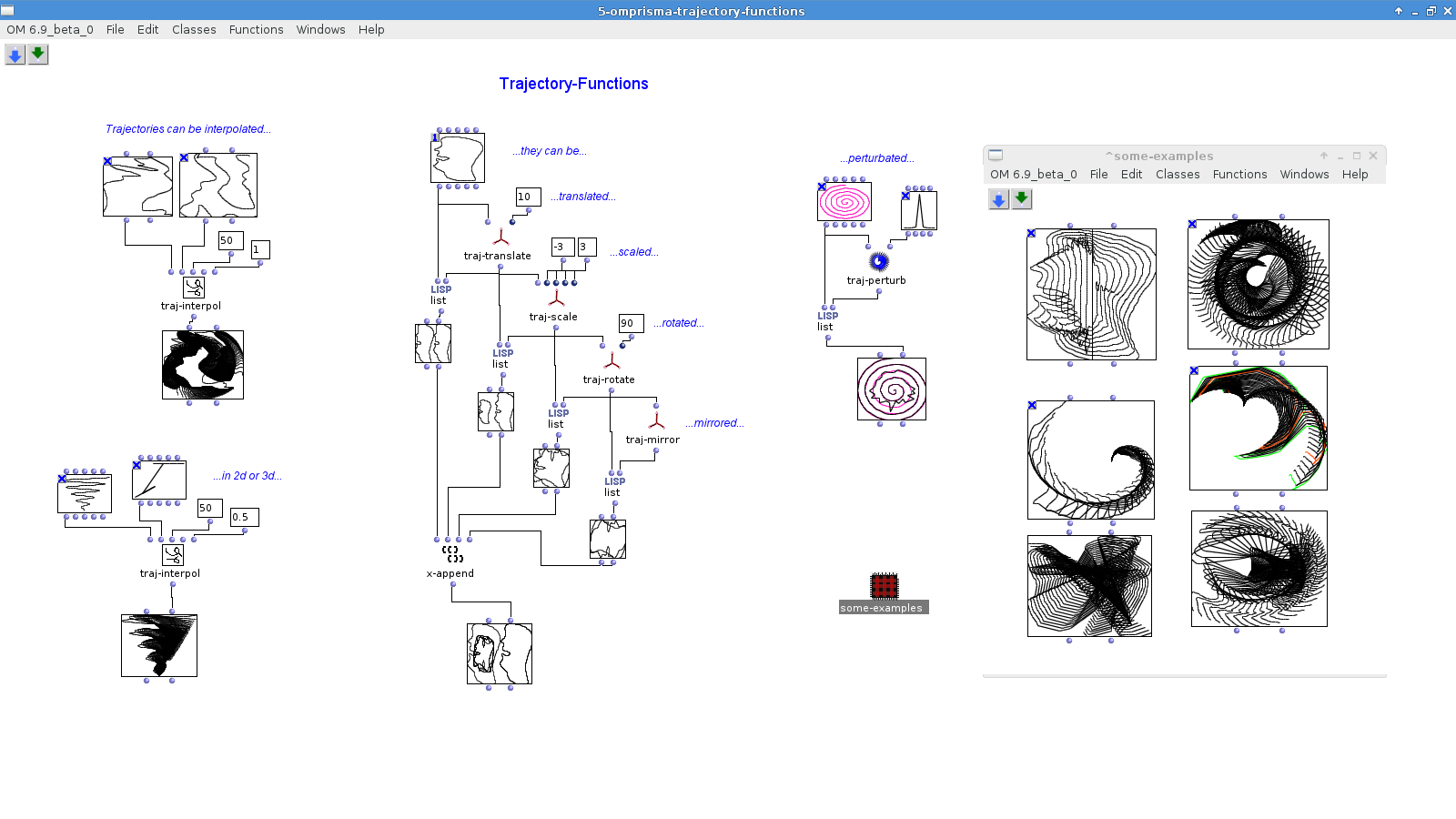The height and width of the screenshot is (819, 1456).
Task: Click the value box 3 next to -3
Action: pyautogui.click(x=587, y=247)
